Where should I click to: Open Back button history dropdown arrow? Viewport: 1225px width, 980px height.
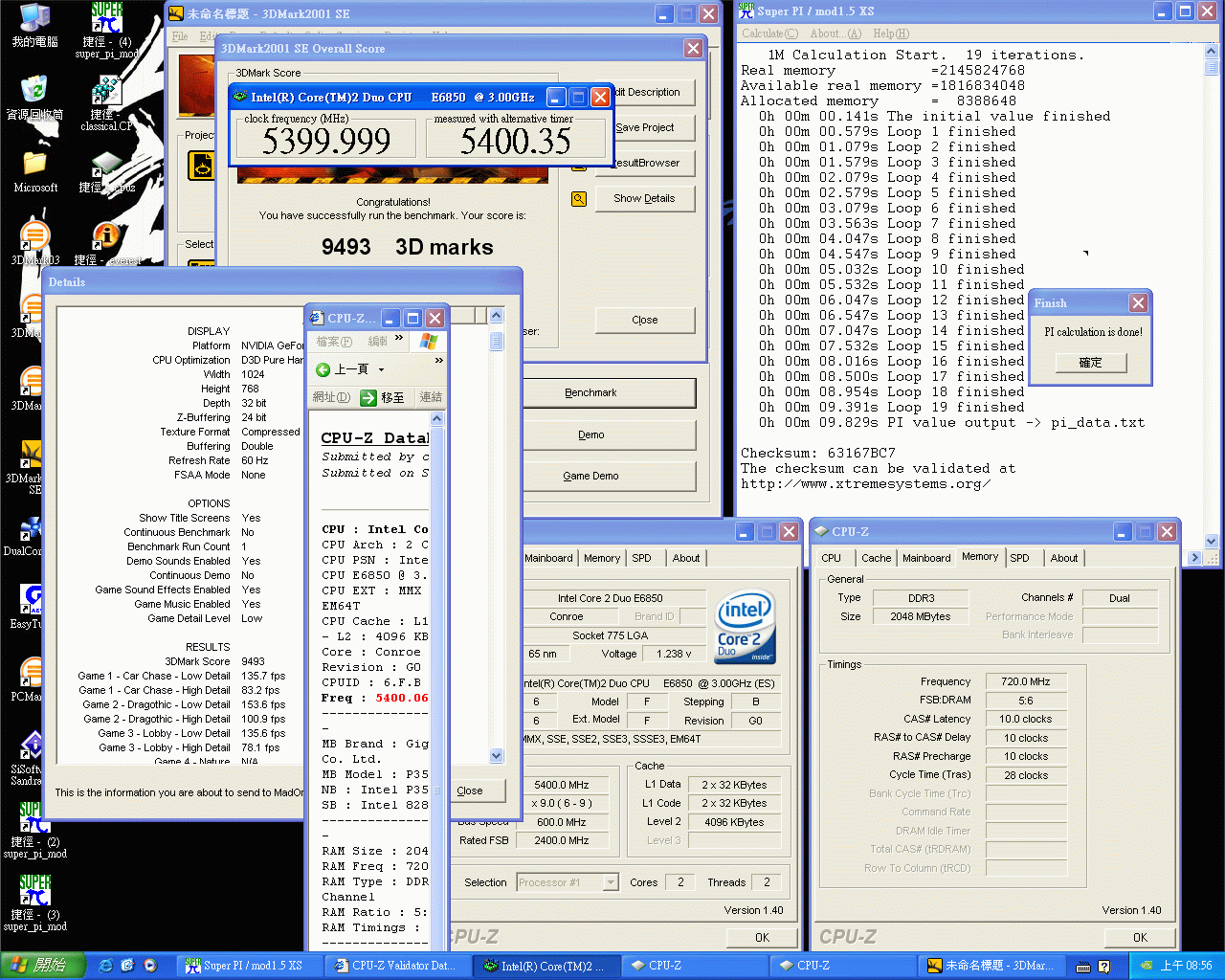(x=381, y=369)
